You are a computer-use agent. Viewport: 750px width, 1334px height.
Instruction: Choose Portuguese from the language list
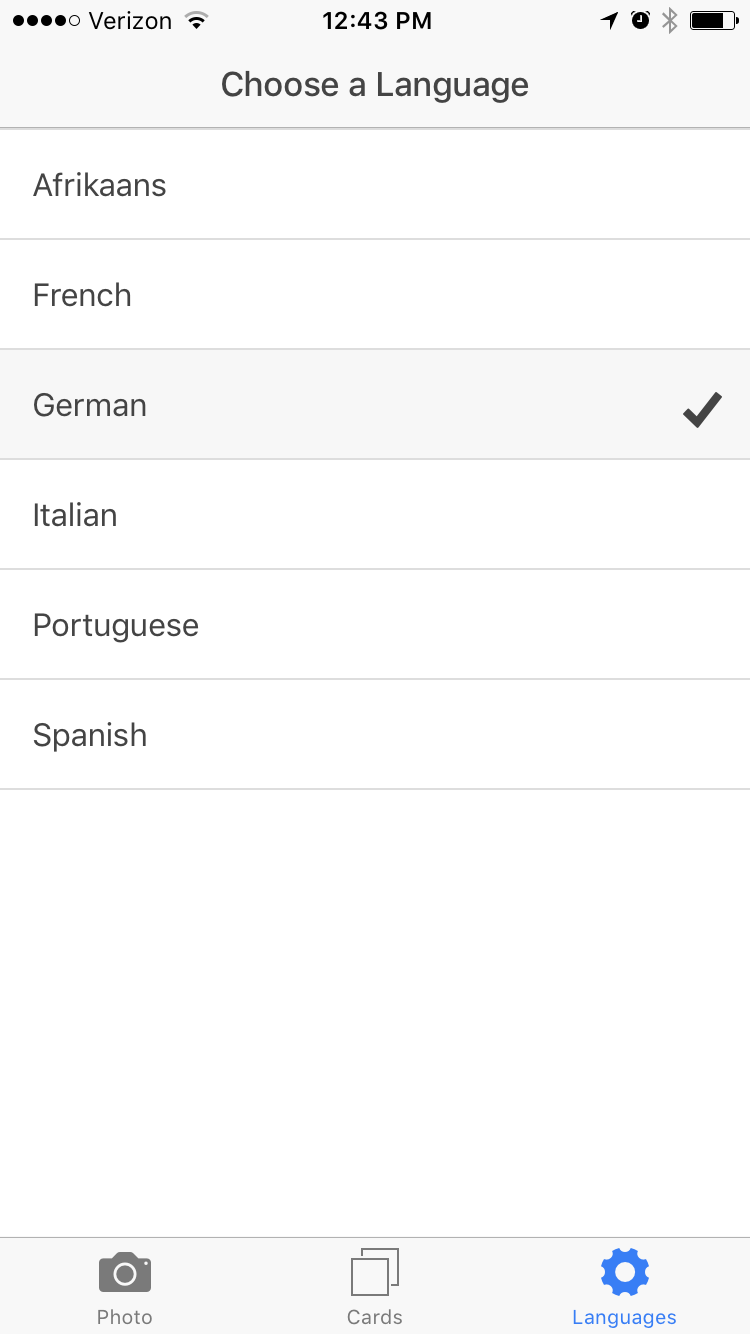(375, 625)
